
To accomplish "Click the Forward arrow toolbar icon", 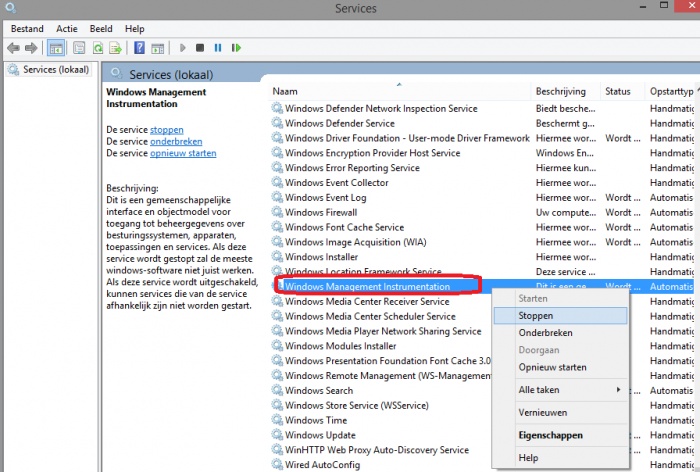I will tap(31, 48).
